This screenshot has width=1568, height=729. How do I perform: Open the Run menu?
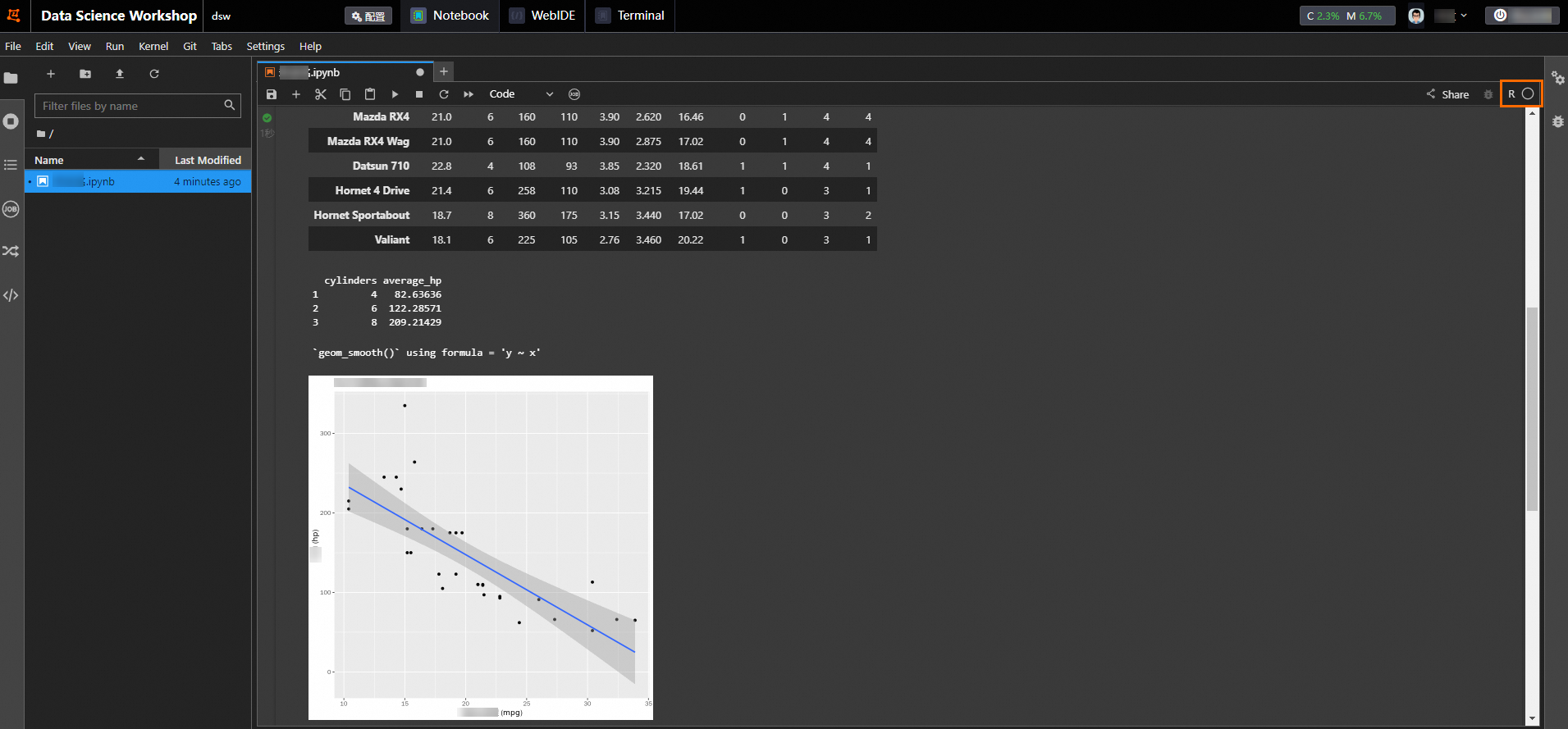click(x=115, y=46)
